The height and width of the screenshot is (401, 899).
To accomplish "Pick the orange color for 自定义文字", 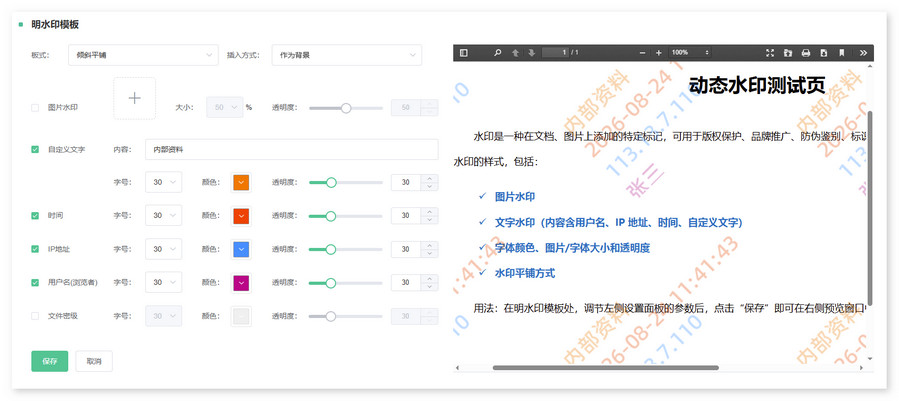I will [241, 182].
